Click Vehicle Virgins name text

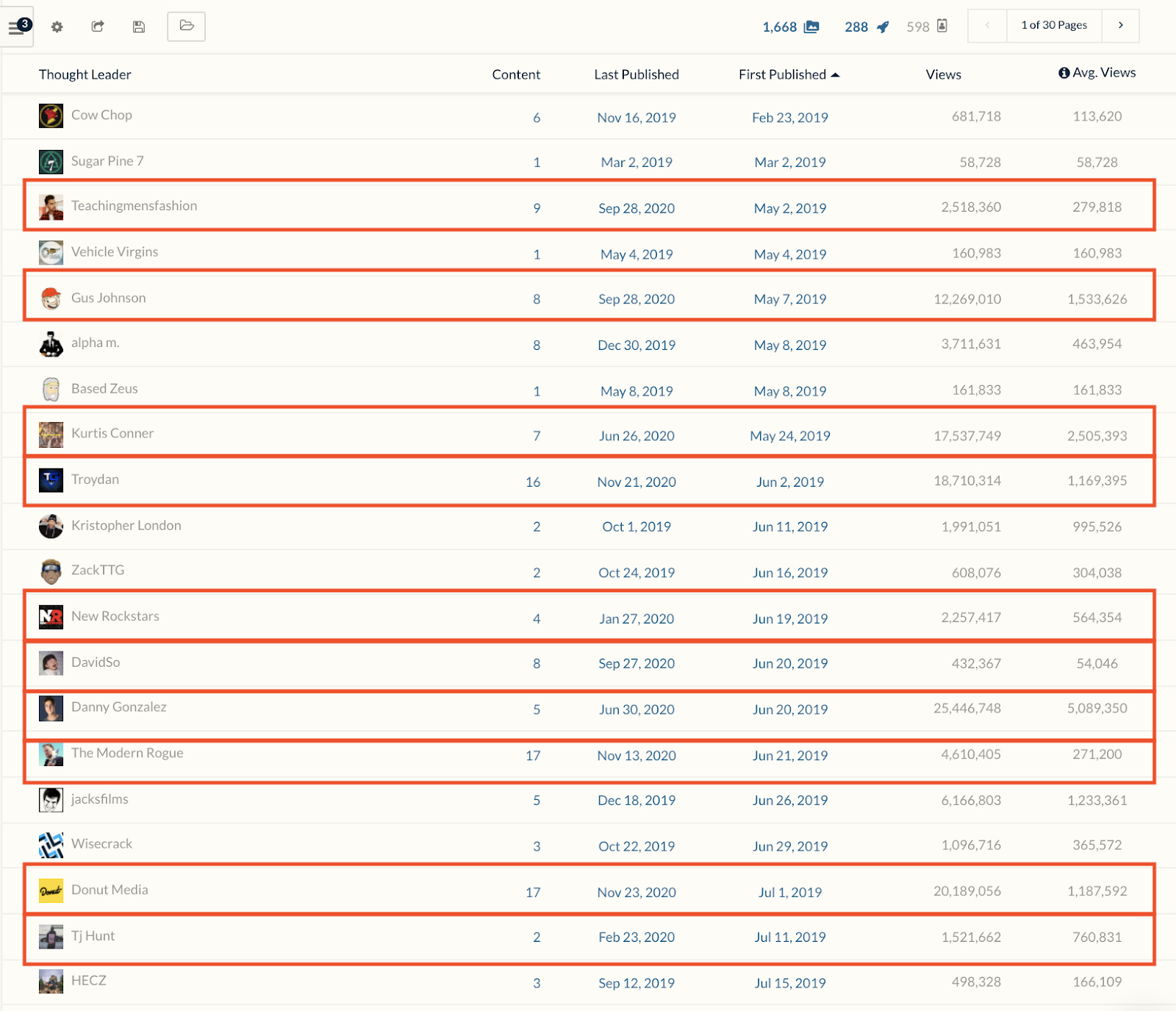(115, 251)
